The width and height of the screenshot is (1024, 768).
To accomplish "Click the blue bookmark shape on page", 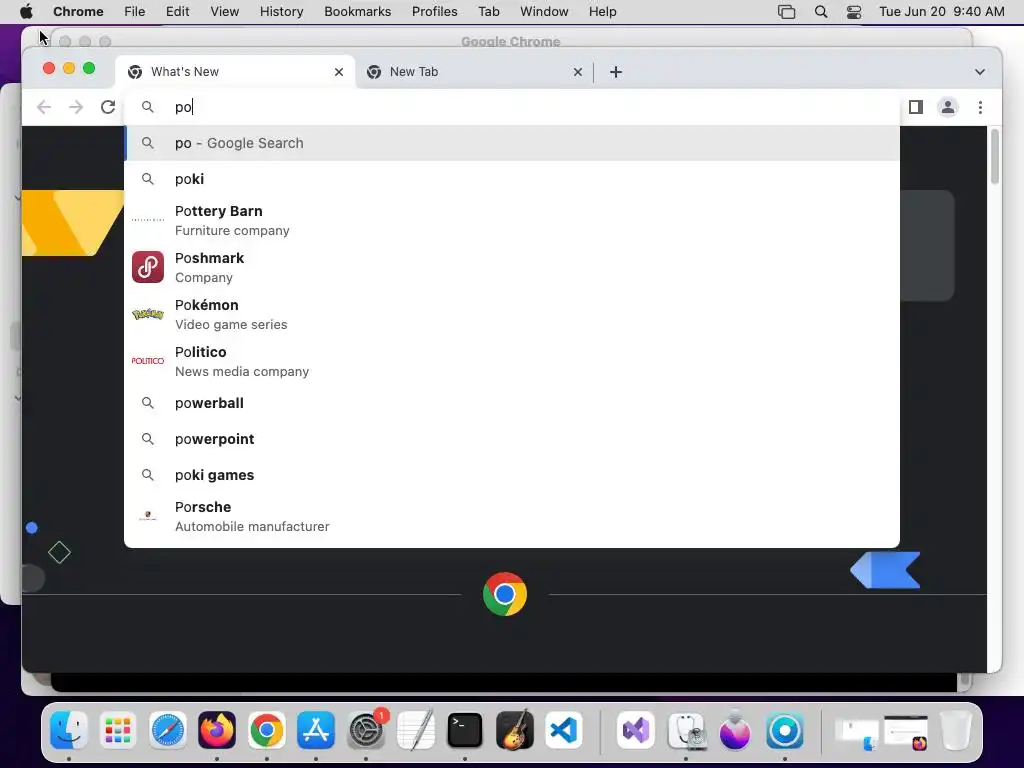I will pyautogui.click(x=886, y=570).
